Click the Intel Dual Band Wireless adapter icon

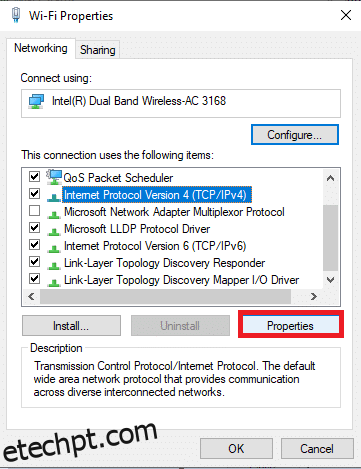click(36, 102)
